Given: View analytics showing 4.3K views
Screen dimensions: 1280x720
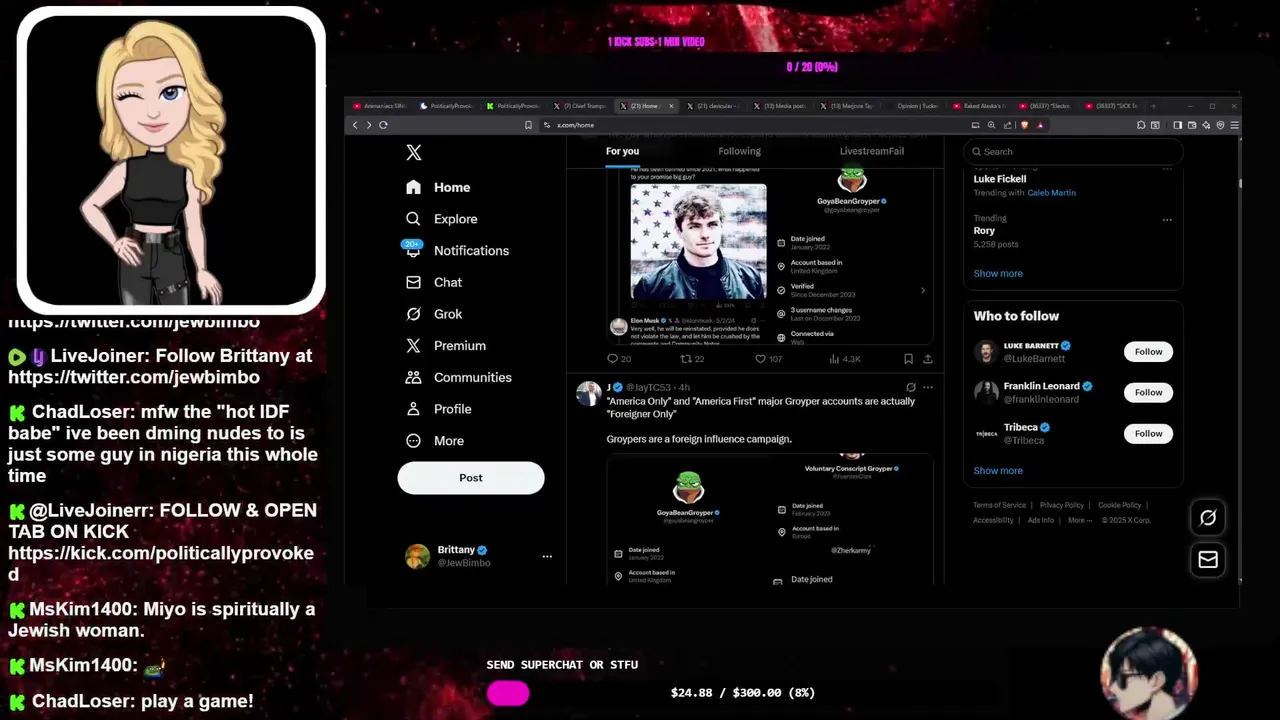Looking at the screenshot, I should [845, 359].
